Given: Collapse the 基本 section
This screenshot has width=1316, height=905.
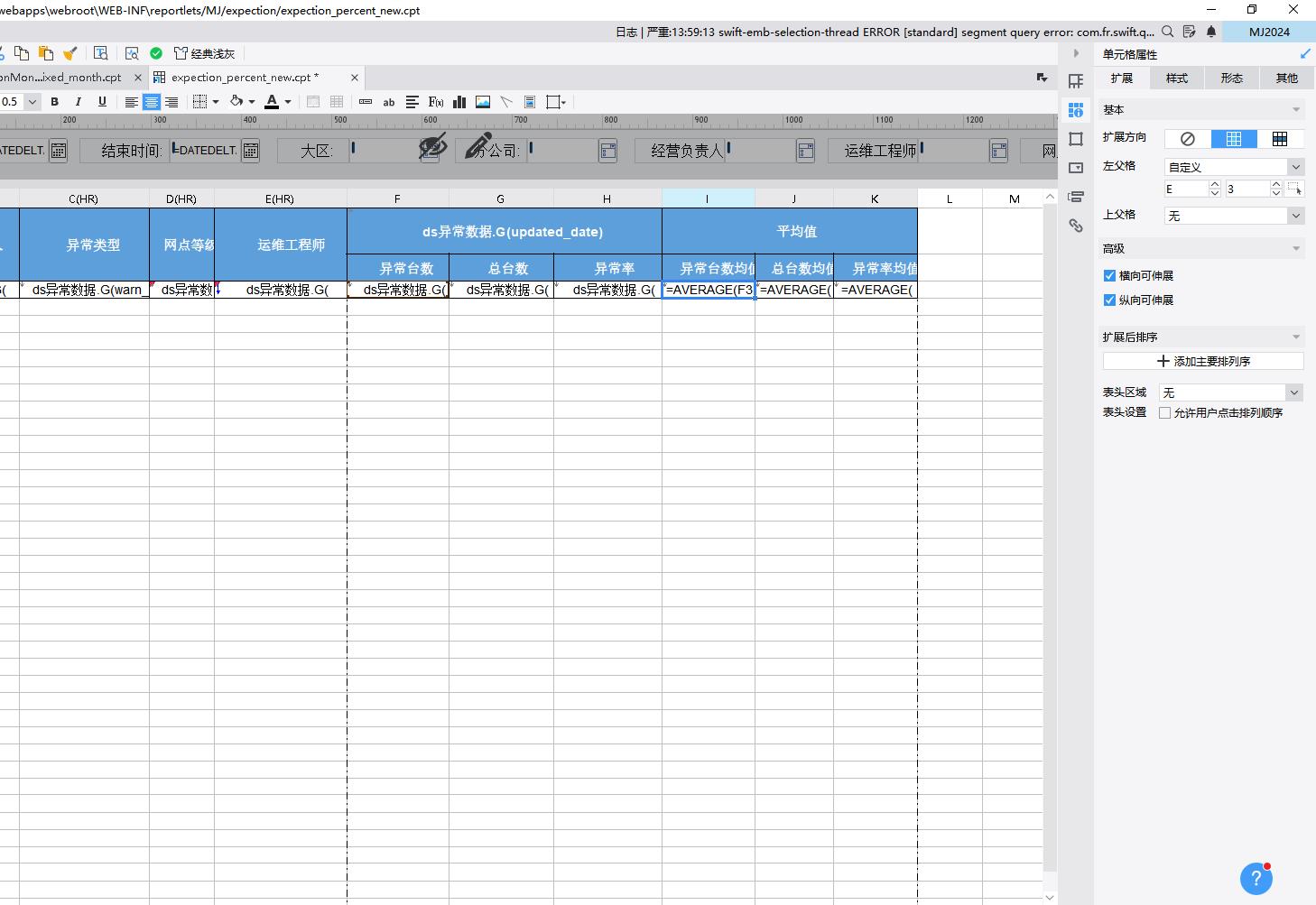Looking at the screenshot, I should tap(1296, 110).
